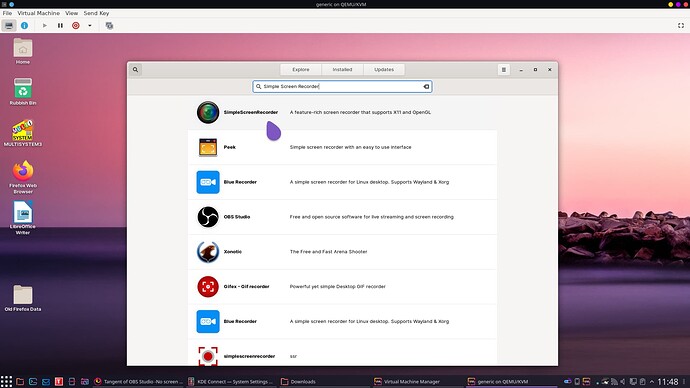690x388 pixels.
Task: Click the search field containing Simple Screen Recorder
Action: (342, 87)
